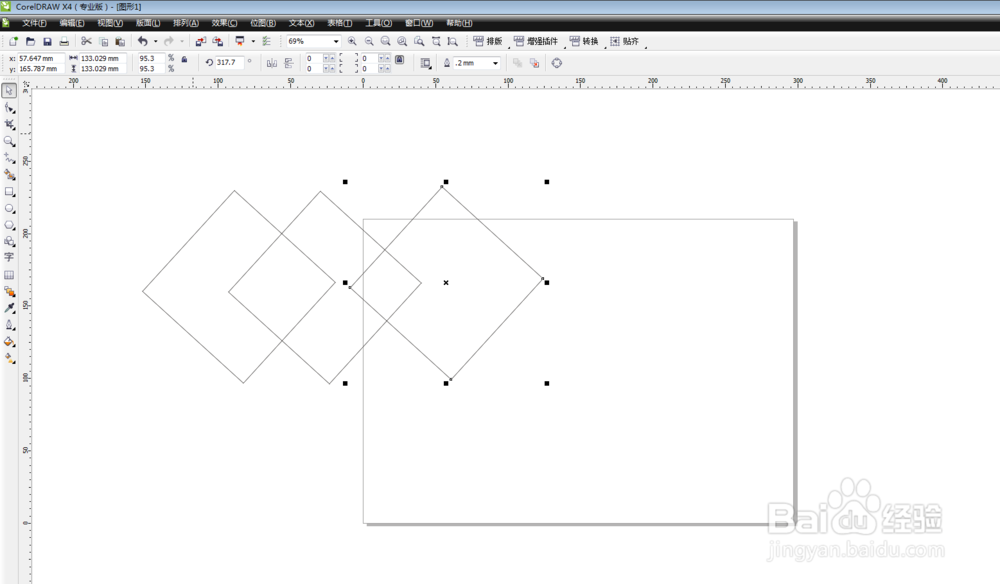The height and width of the screenshot is (584, 1000).
Task: Select the Shape edit tool
Action: (9, 108)
